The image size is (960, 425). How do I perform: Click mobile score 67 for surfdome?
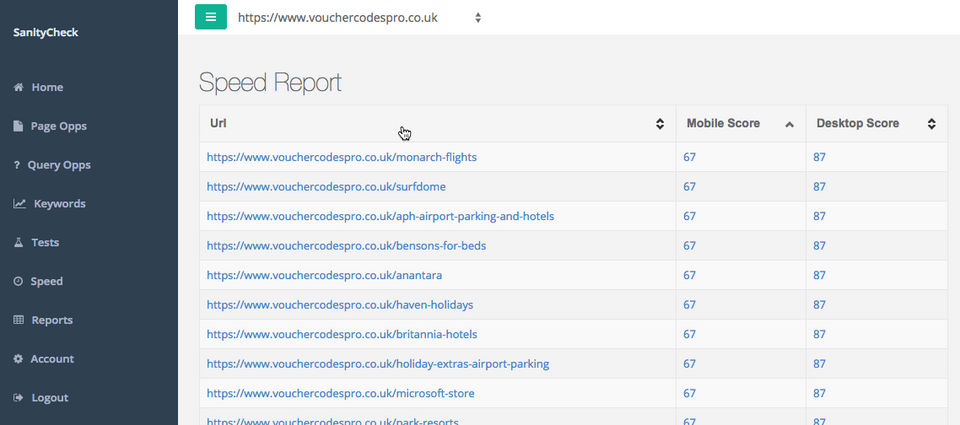(x=689, y=186)
